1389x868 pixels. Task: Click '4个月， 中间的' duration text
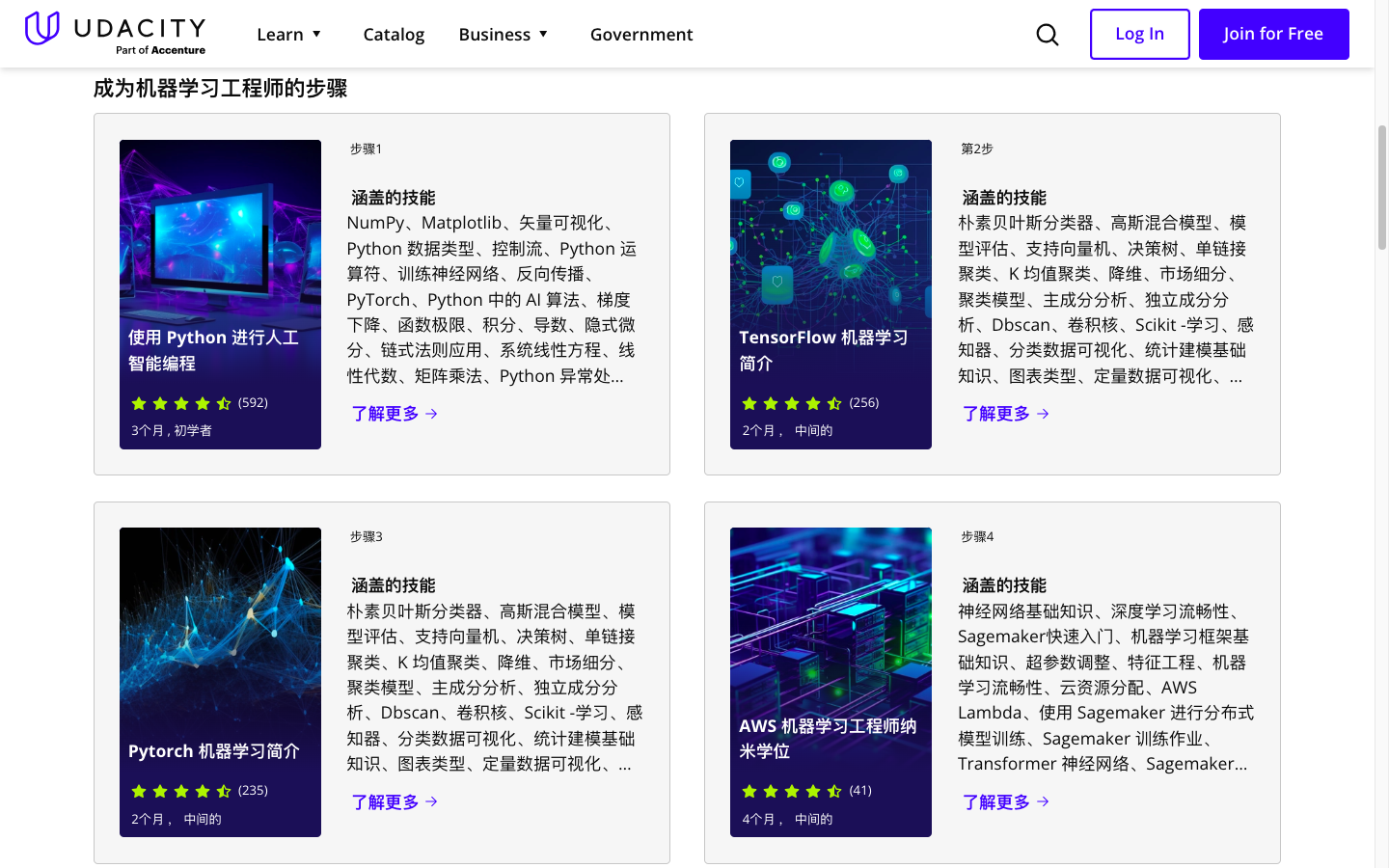click(x=787, y=819)
